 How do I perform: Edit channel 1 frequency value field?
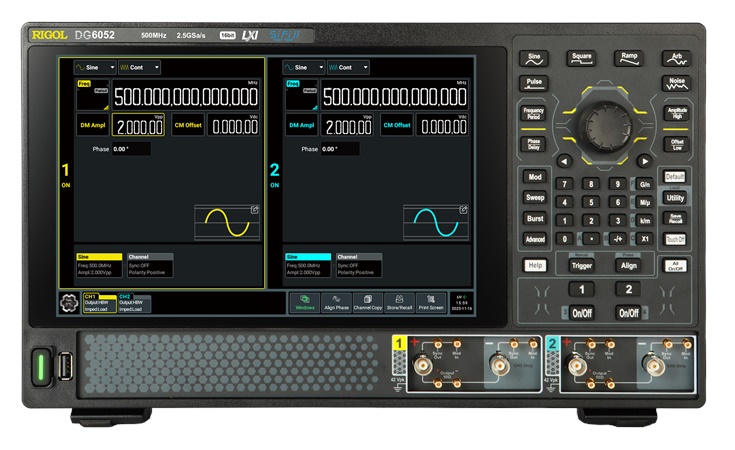click(186, 96)
